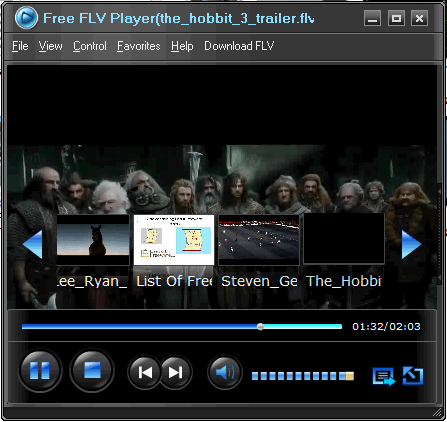The height and width of the screenshot is (422, 447).
Task: Skip to the previous track
Action: [x=145, y=372]
